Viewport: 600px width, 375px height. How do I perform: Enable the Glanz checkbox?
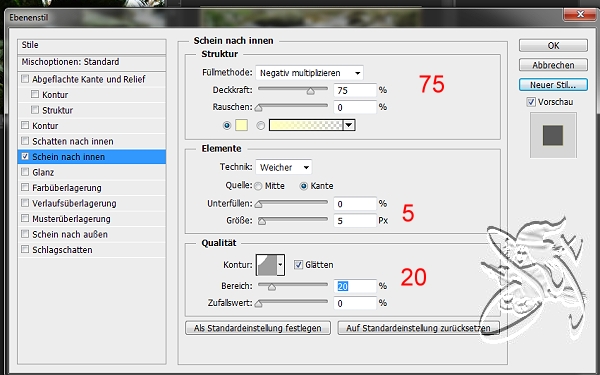25,172
